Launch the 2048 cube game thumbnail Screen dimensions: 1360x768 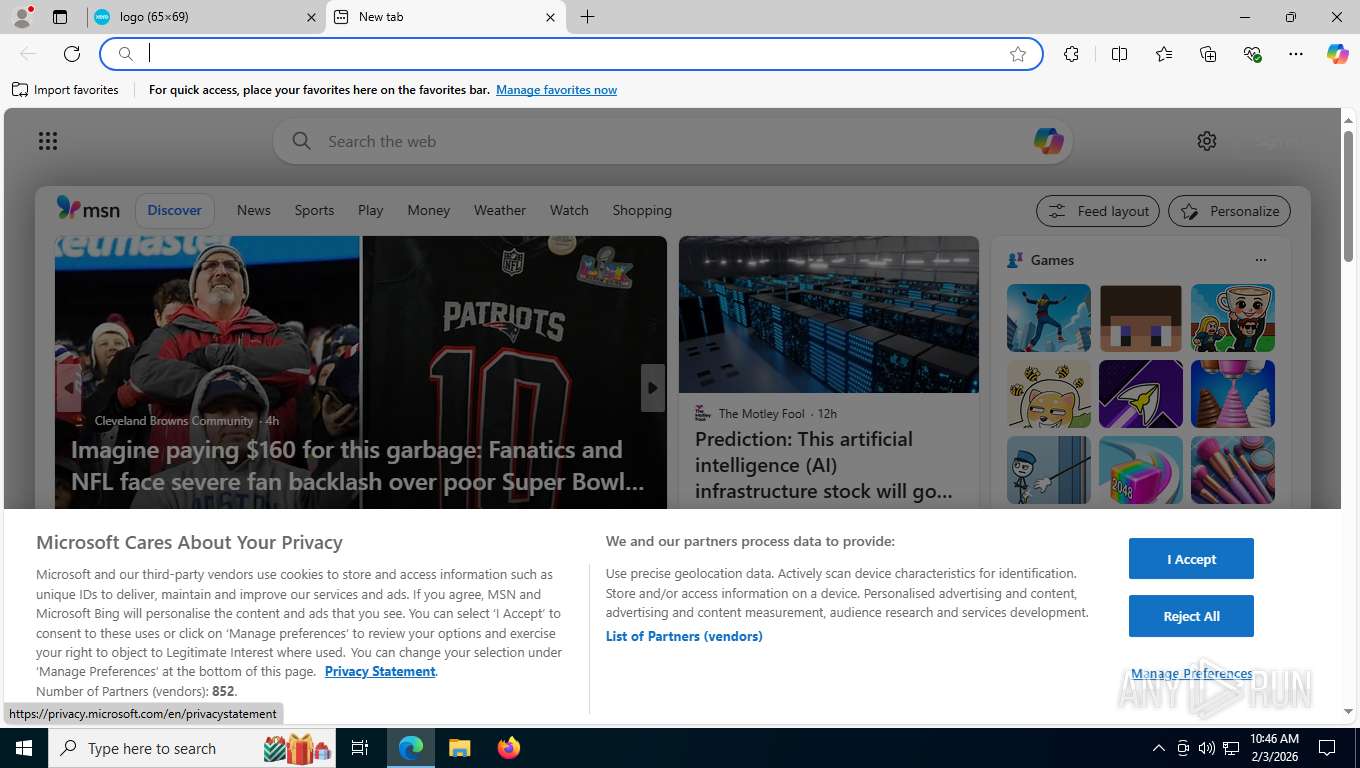click(x=1141, y=470)
